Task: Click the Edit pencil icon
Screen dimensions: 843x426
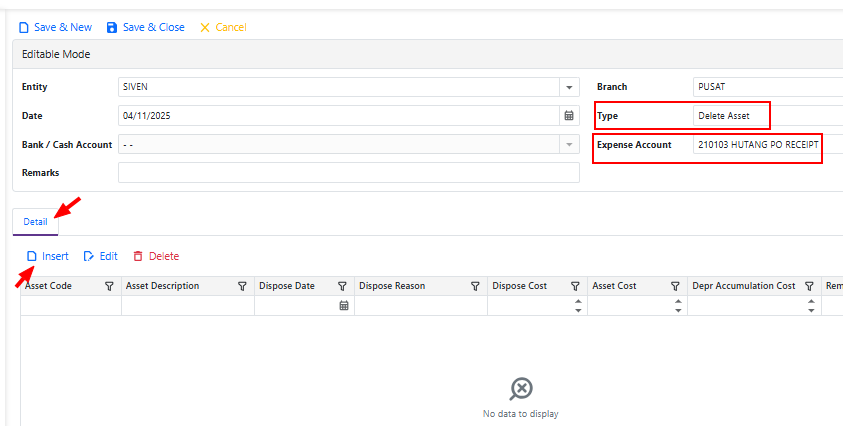Action: click(x=89, y=256)
